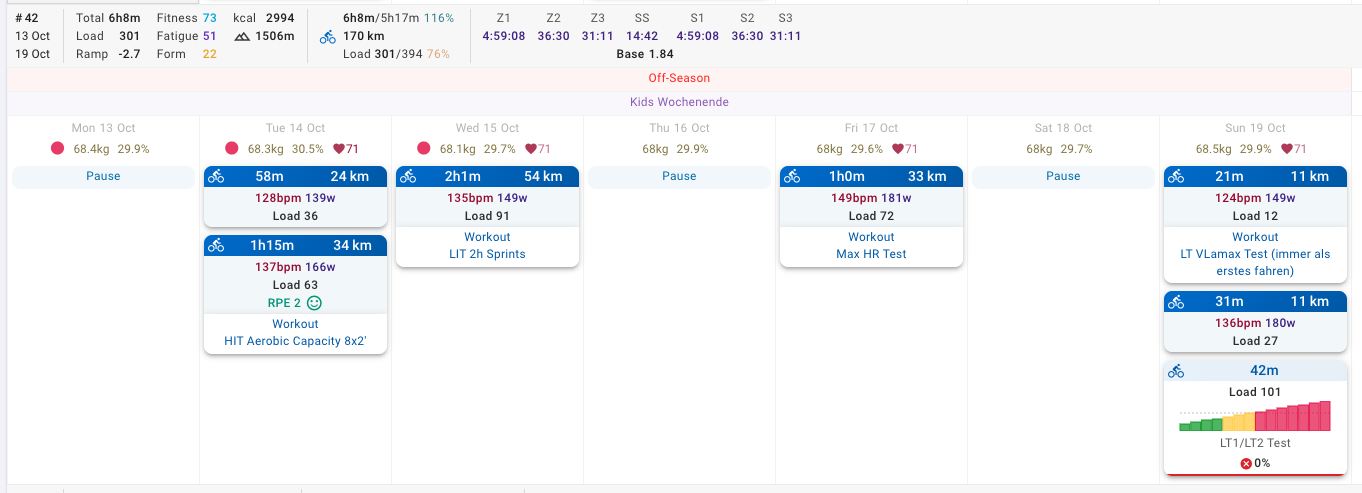
Task: Open the Off-Season banner
Action: click(679, 78)
